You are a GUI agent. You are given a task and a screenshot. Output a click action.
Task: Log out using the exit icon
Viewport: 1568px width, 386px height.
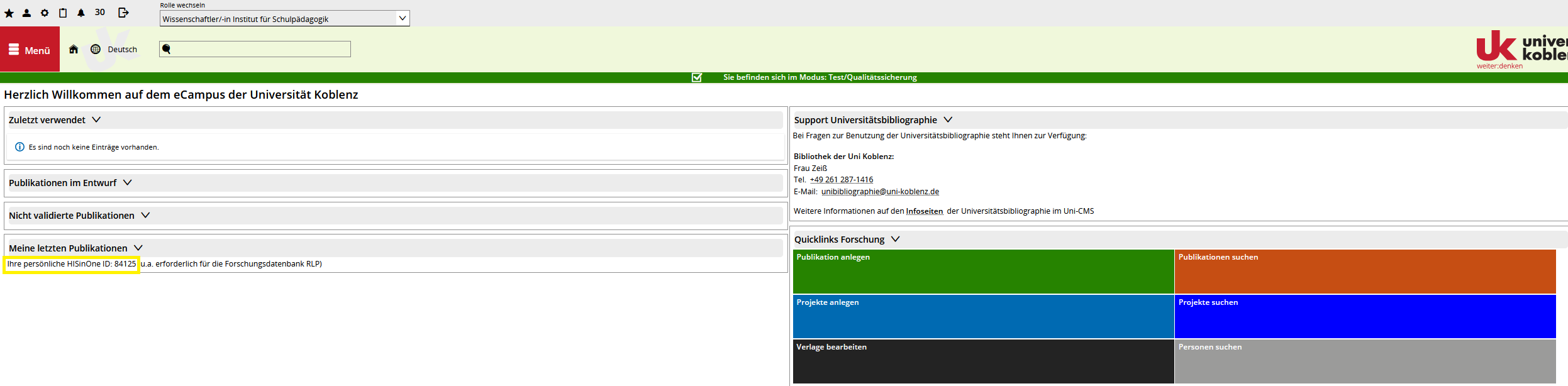point(123,13)
